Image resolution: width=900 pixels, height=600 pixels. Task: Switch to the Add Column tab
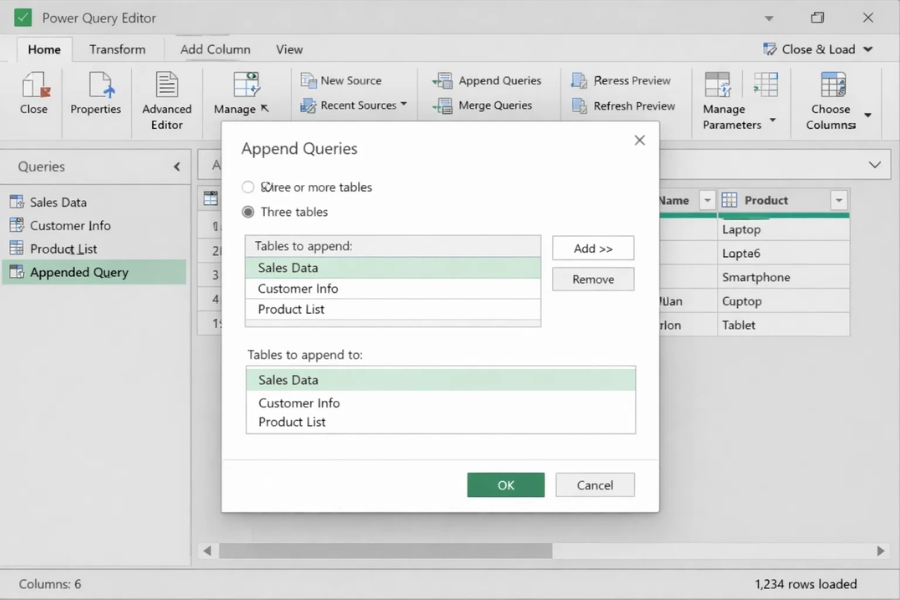[x=216, y=48]
